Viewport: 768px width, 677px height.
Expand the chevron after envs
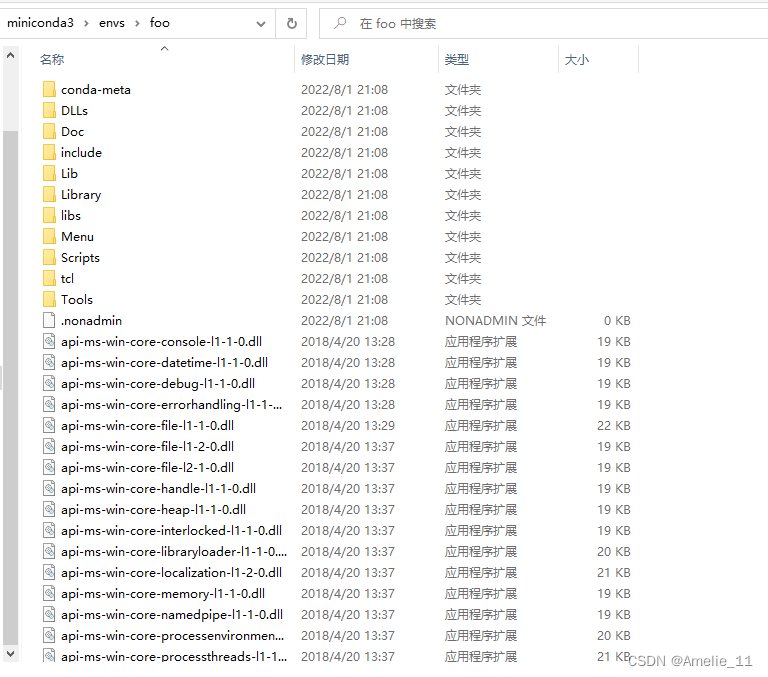point(137,24)
